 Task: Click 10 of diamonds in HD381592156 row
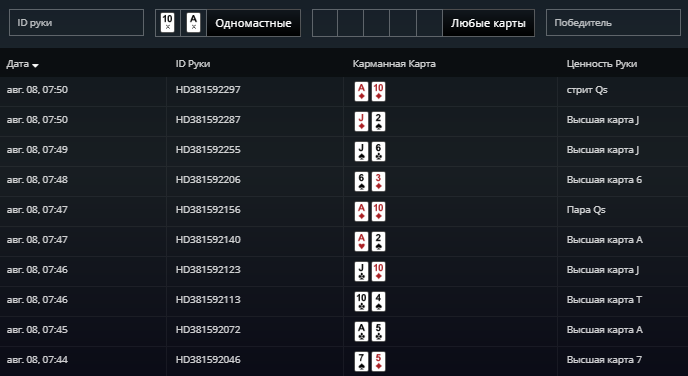[378, 211]
